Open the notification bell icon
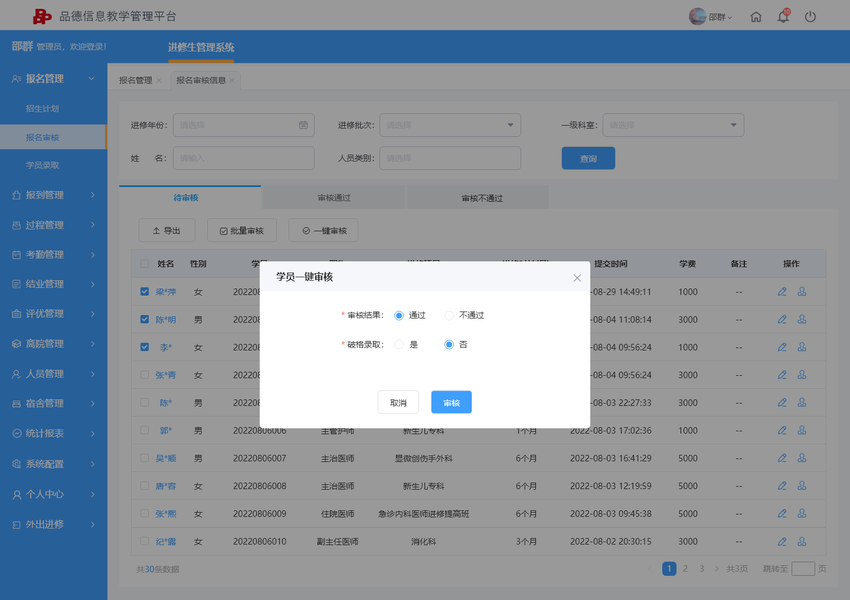Screen dimensions: 850x600 pyautogui.click(x=783, y=17)
